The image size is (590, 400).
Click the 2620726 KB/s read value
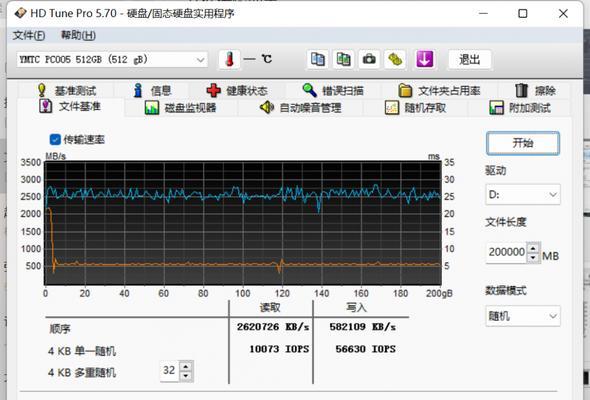coord(273,327)
